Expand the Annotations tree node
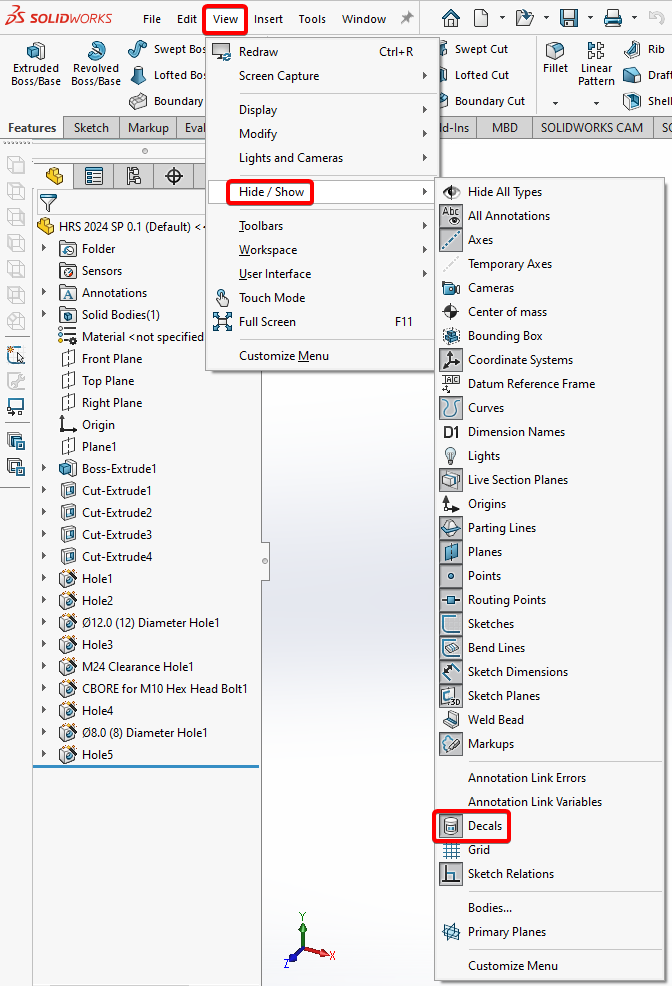 44,292
